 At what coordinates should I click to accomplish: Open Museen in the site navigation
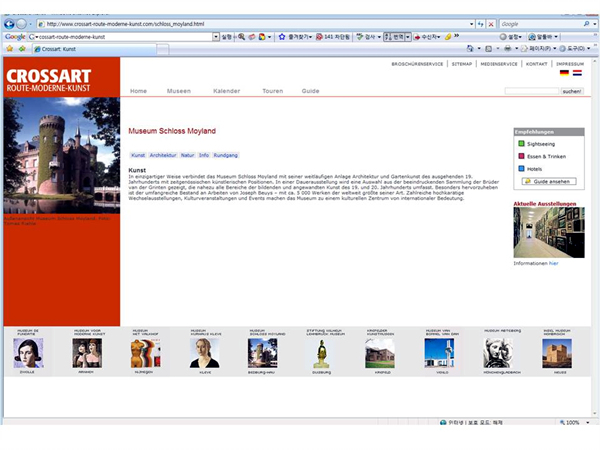point(179,91)
